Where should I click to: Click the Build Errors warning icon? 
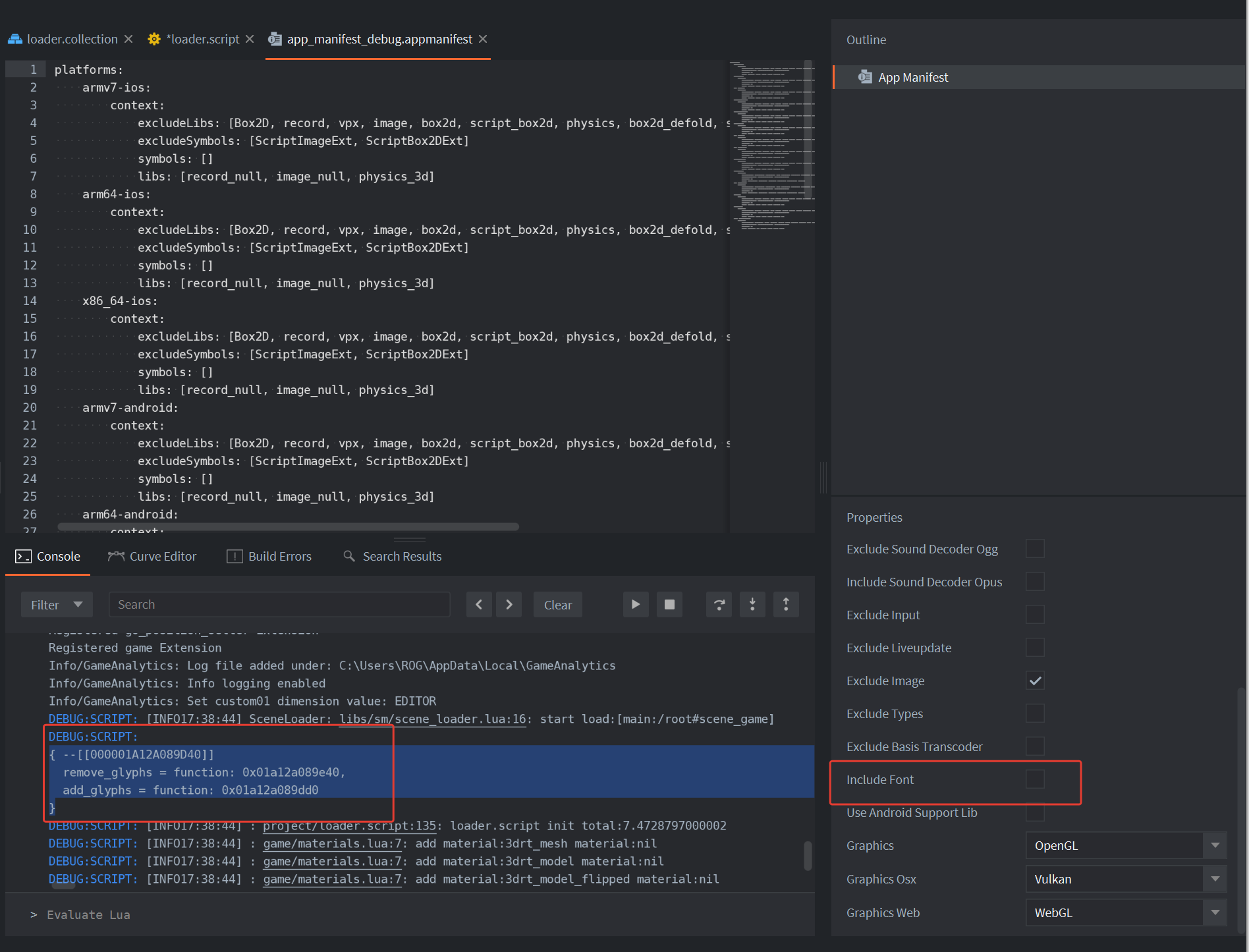point(235,556)
